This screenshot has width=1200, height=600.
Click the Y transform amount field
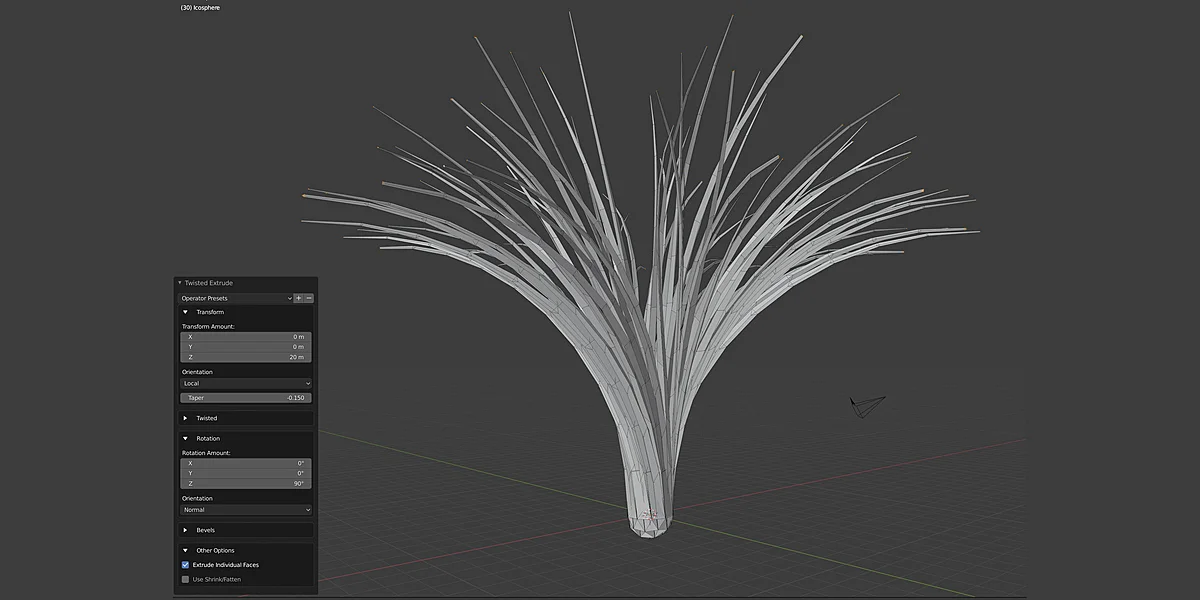(x=245, y=347)
